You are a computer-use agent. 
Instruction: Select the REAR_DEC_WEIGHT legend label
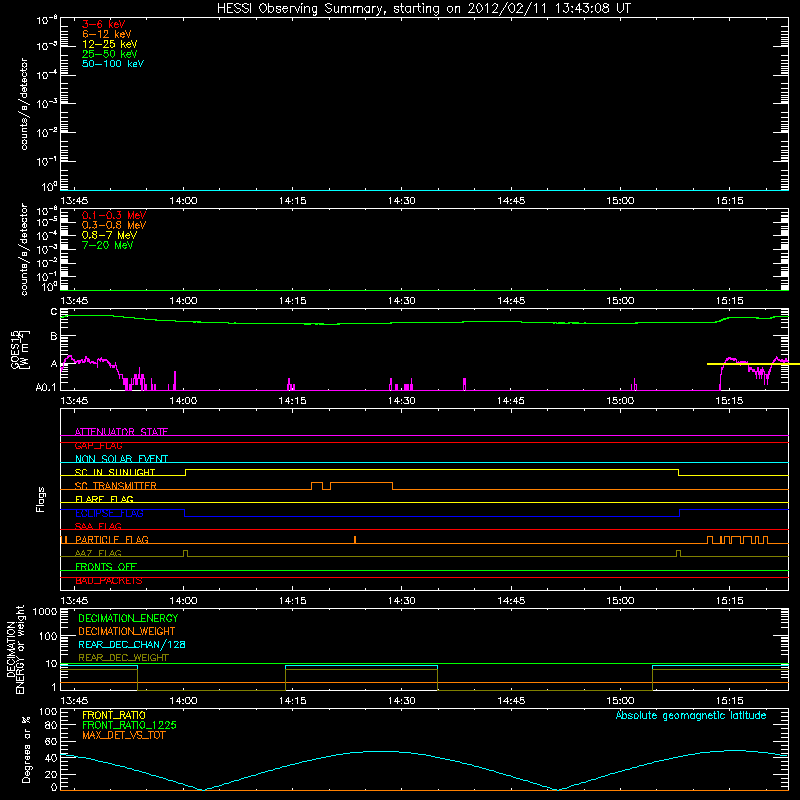point(123,658)
